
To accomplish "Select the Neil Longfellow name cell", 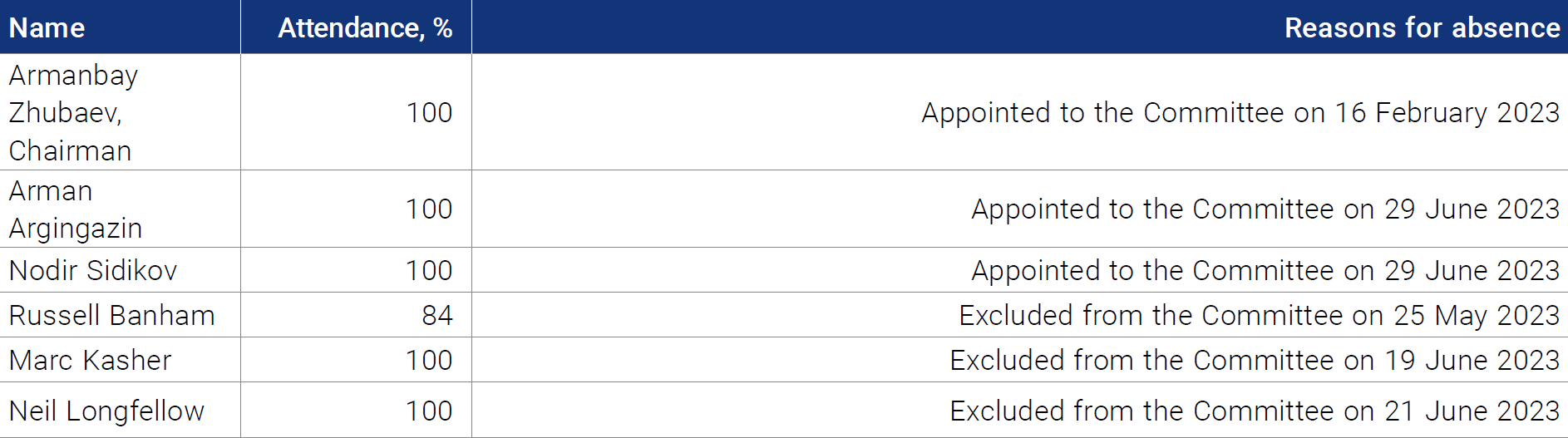I will 120,410.
